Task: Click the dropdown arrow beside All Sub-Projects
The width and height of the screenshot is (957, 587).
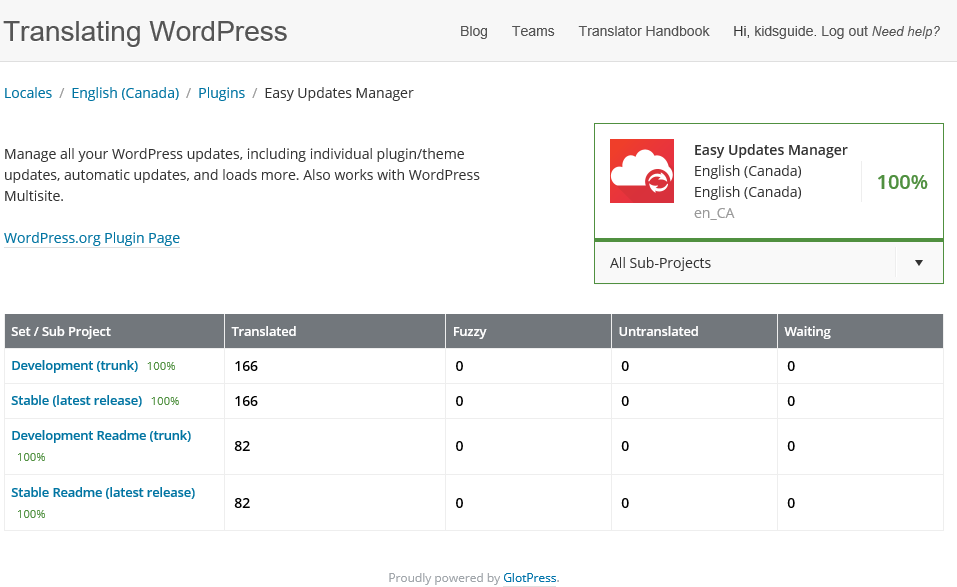Action: [x=918, y=263]
